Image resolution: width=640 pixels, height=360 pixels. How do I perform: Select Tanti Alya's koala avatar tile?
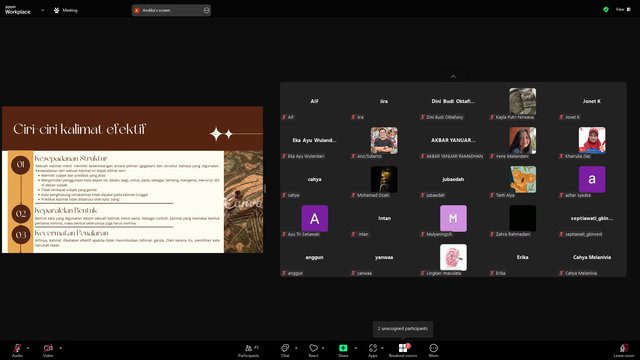click(522, 180)
